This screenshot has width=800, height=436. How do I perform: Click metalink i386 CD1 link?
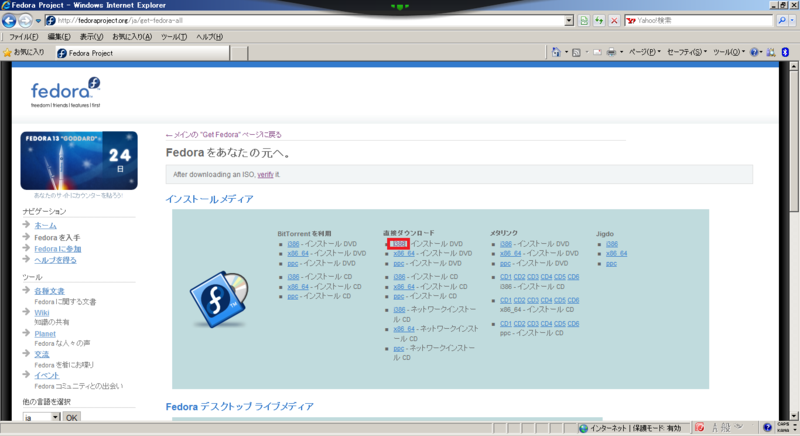pyautogui.click(x=506, y=277)
